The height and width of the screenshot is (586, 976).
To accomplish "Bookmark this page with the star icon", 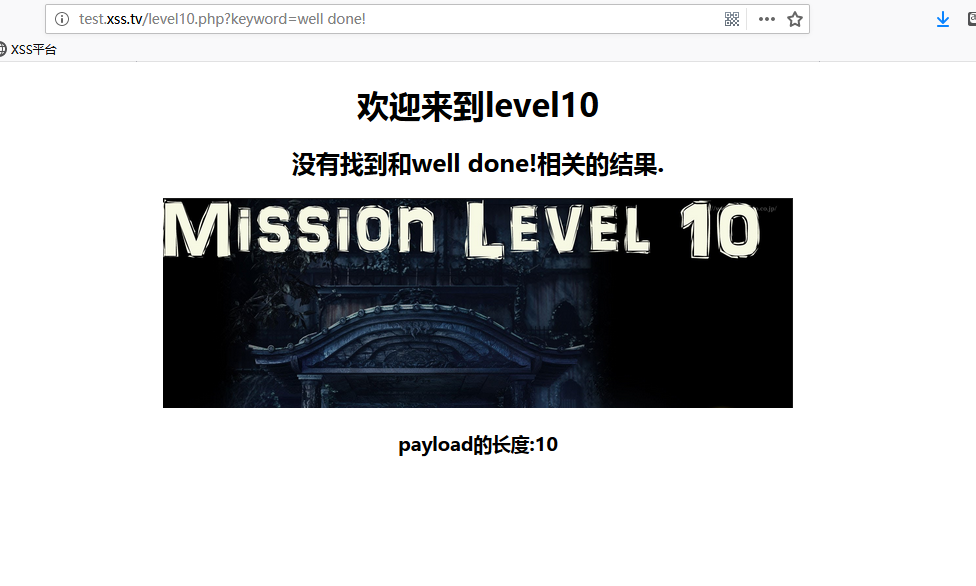I will tap(795, 19).
